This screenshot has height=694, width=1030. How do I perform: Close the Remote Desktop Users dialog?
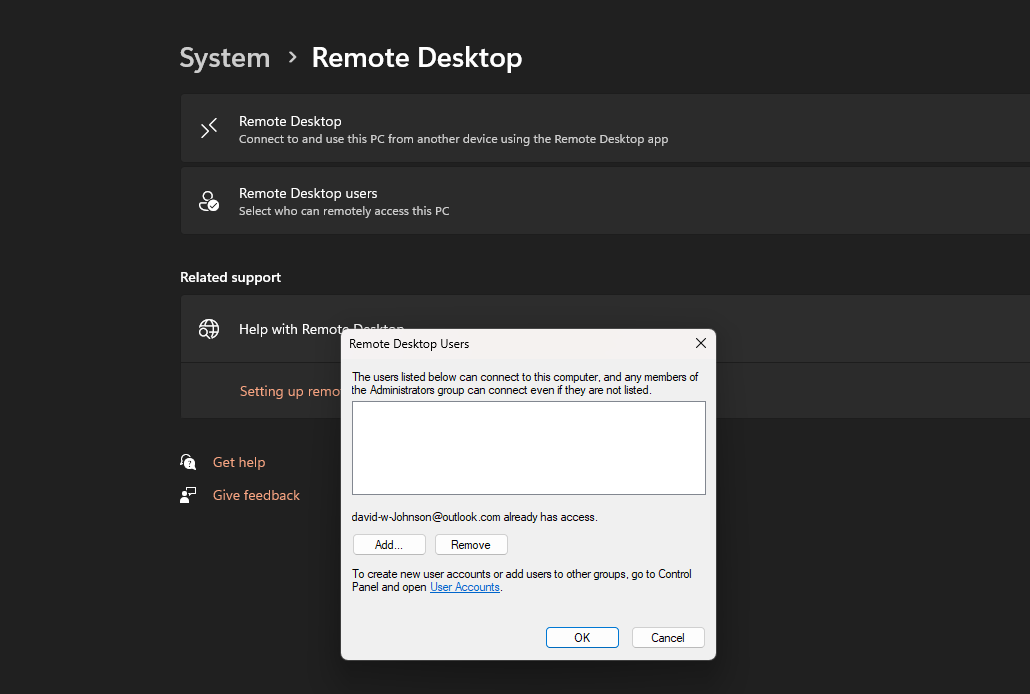tap(700, 343)
